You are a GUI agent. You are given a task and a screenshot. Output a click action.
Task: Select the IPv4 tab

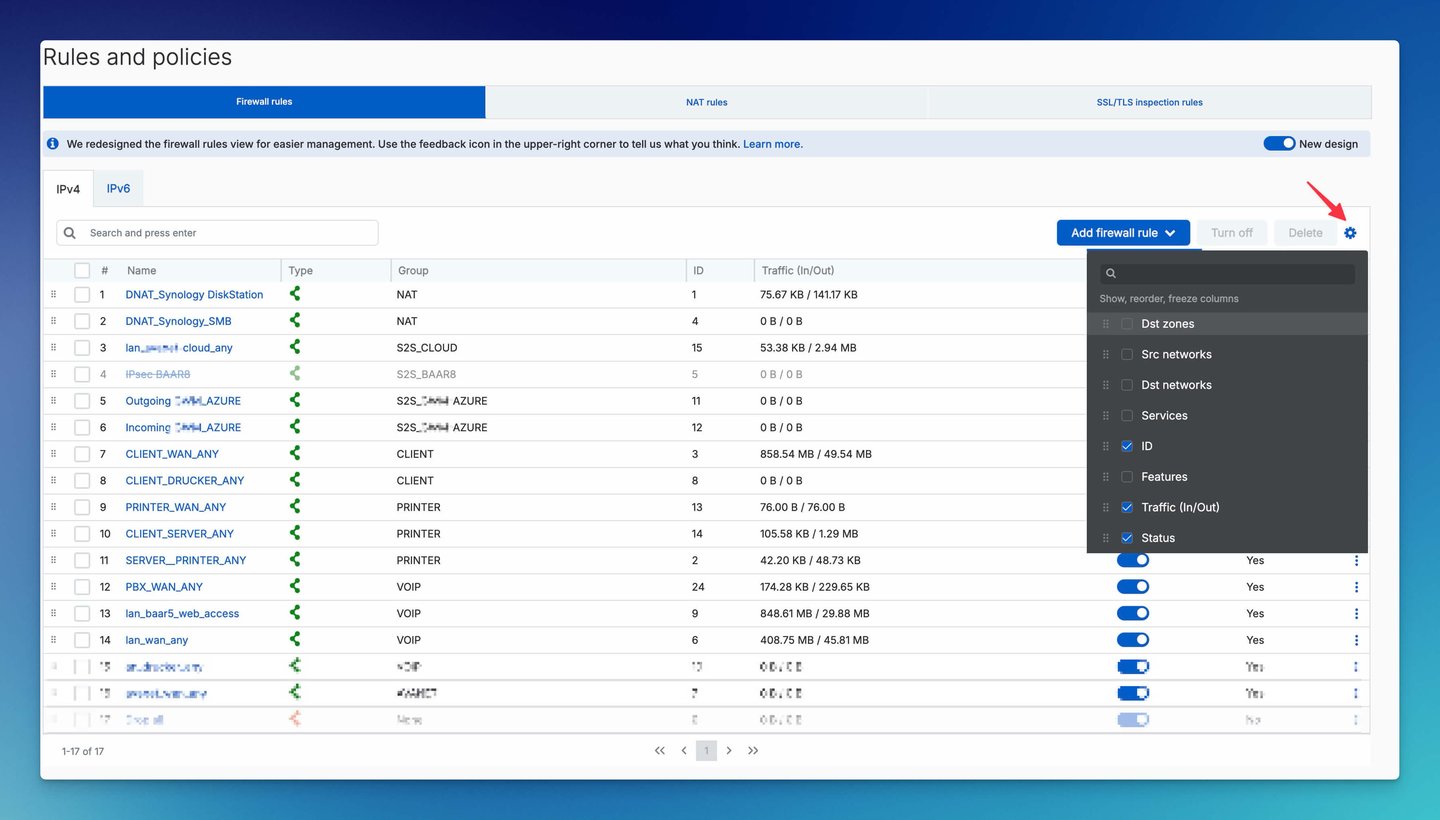pyautogui.click(x=68, y=189)
